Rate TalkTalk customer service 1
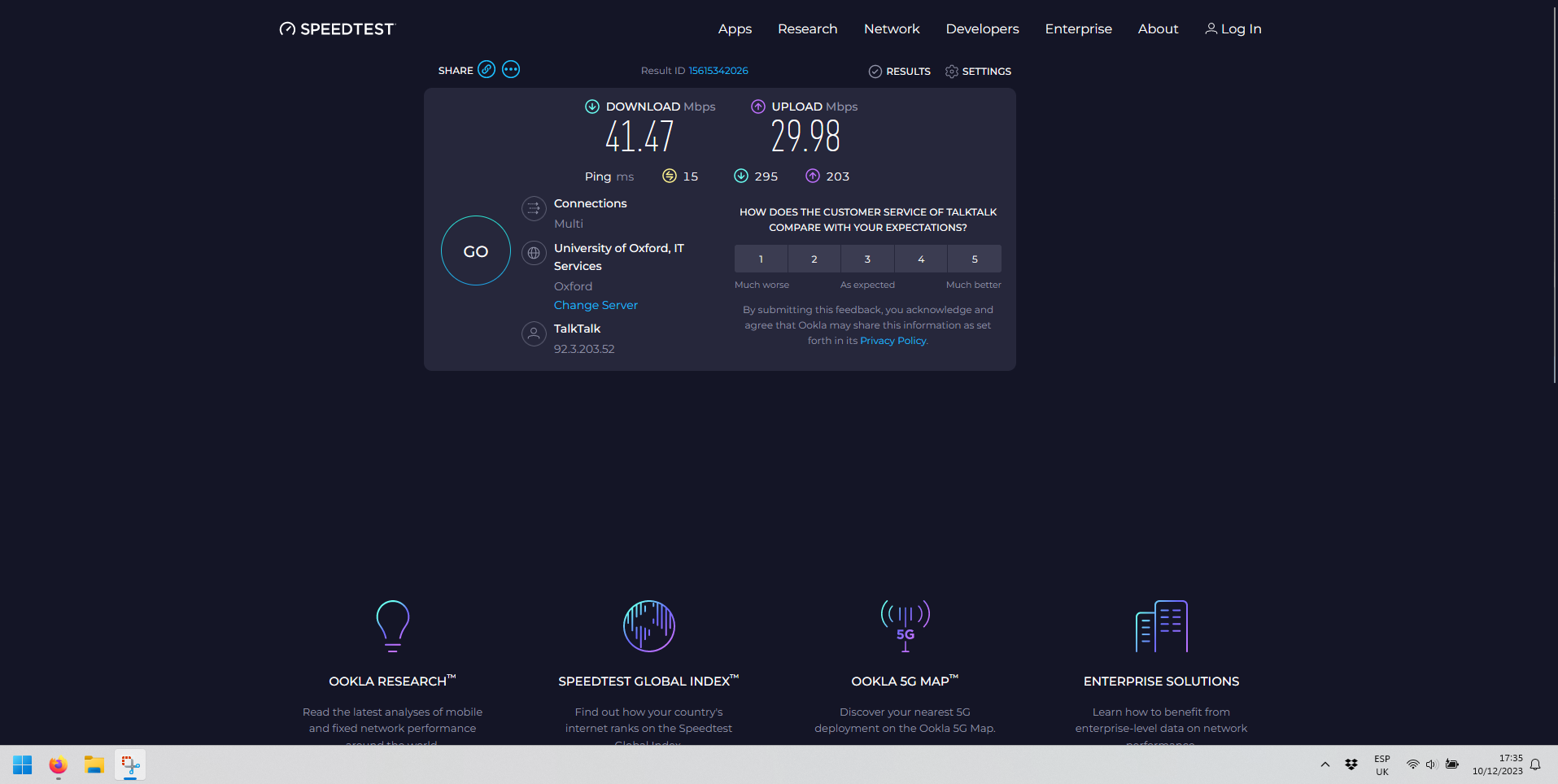 [x=761, y=259]
